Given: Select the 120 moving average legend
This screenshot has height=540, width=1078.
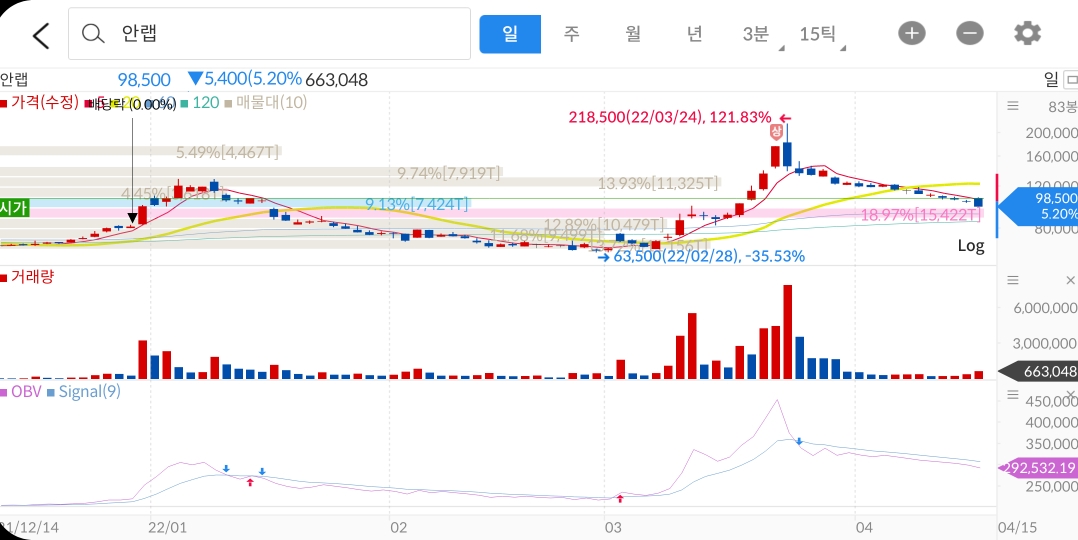Looking at the screenshot, I should 200,103.
